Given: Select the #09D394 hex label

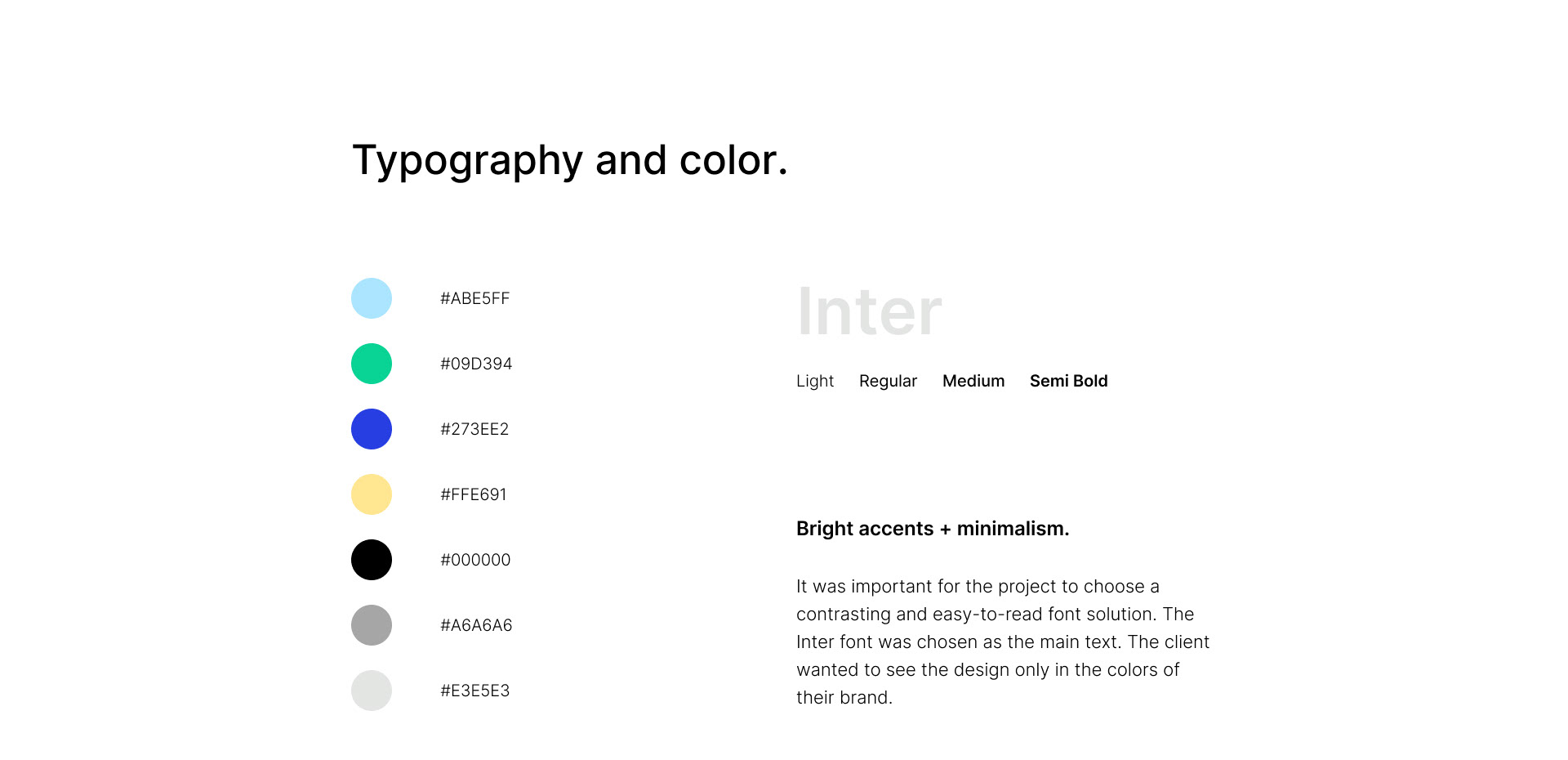Looking at the screenshot, I should (x=476, y=364).
